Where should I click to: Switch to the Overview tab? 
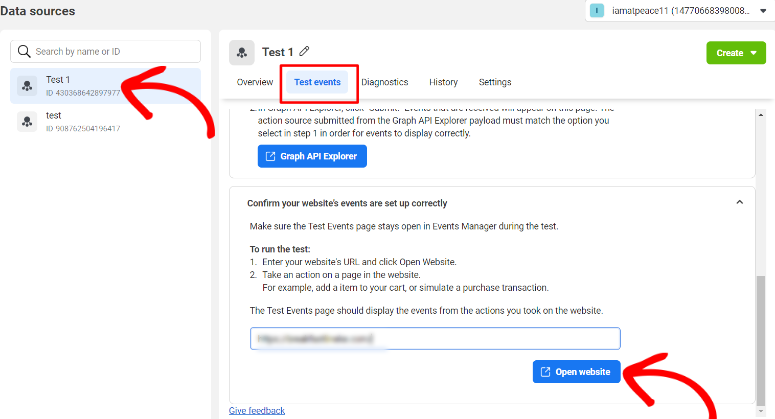255,82
